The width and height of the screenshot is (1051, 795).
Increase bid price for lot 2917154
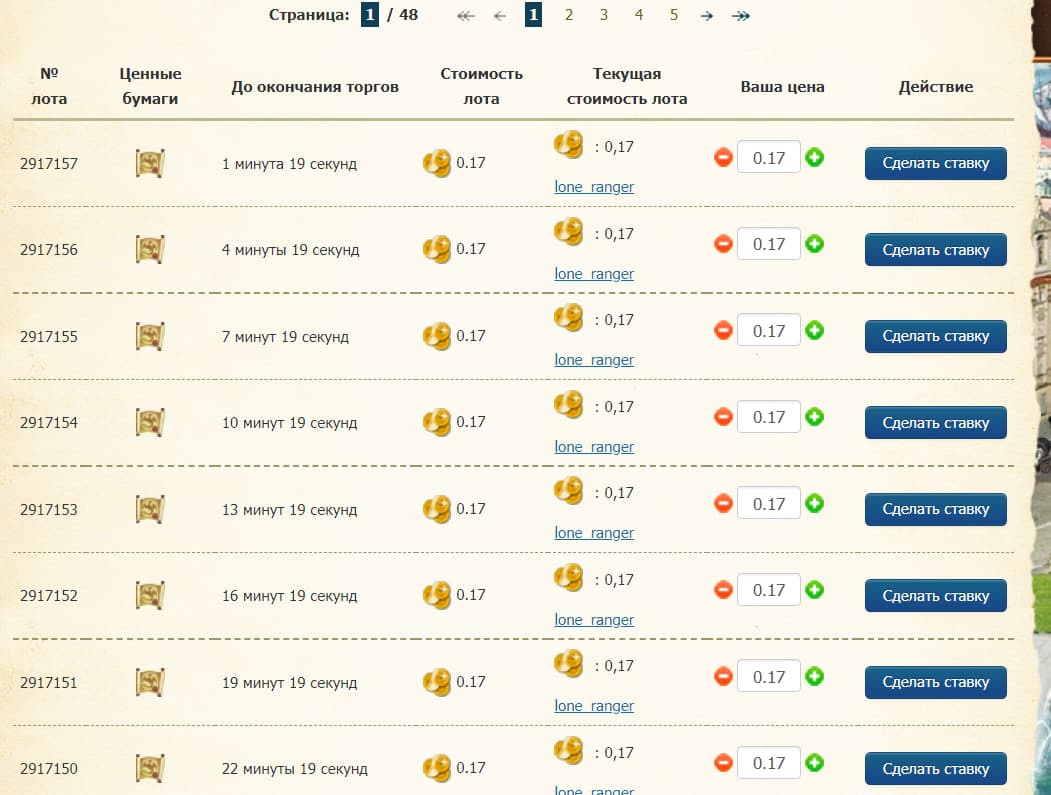pos(814,417)
